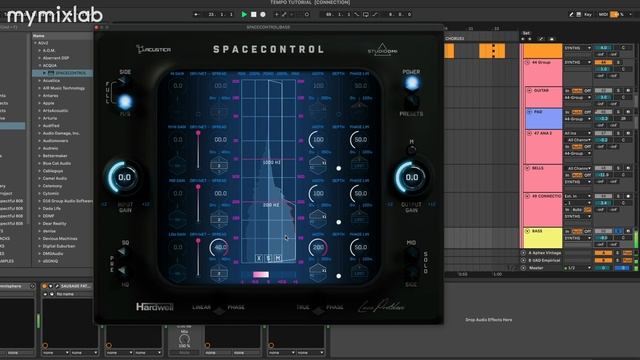Select the BASS track header
Screen dimensions: 640x360
pos(543,238)
